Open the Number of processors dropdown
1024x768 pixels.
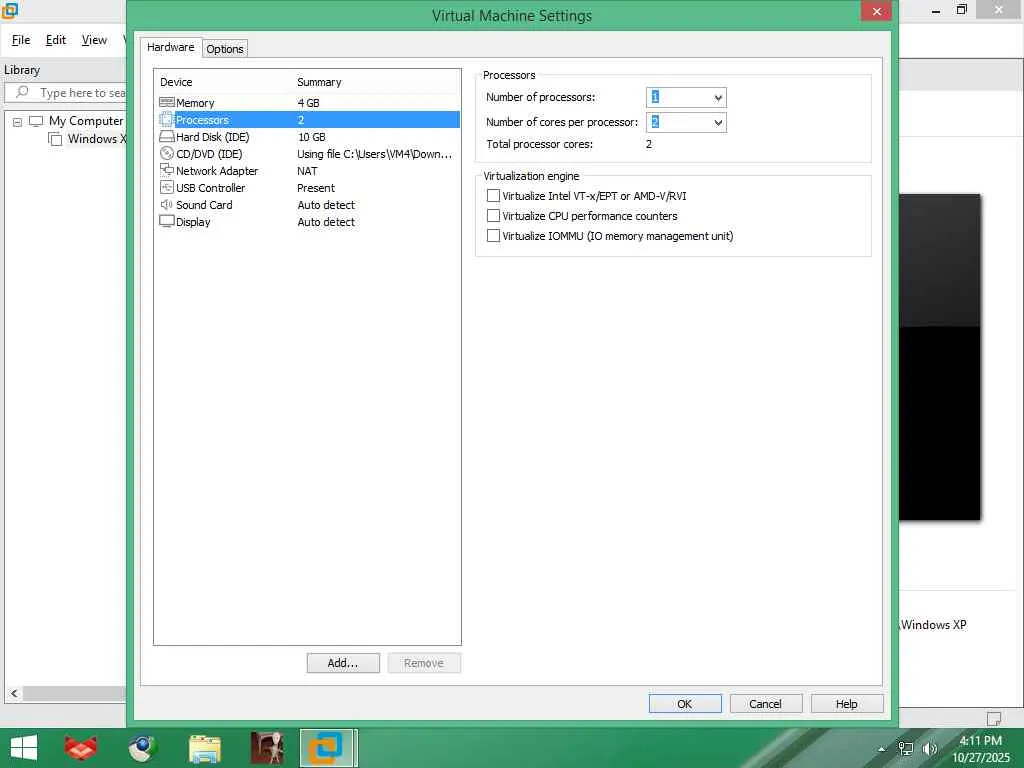(718, 97)
